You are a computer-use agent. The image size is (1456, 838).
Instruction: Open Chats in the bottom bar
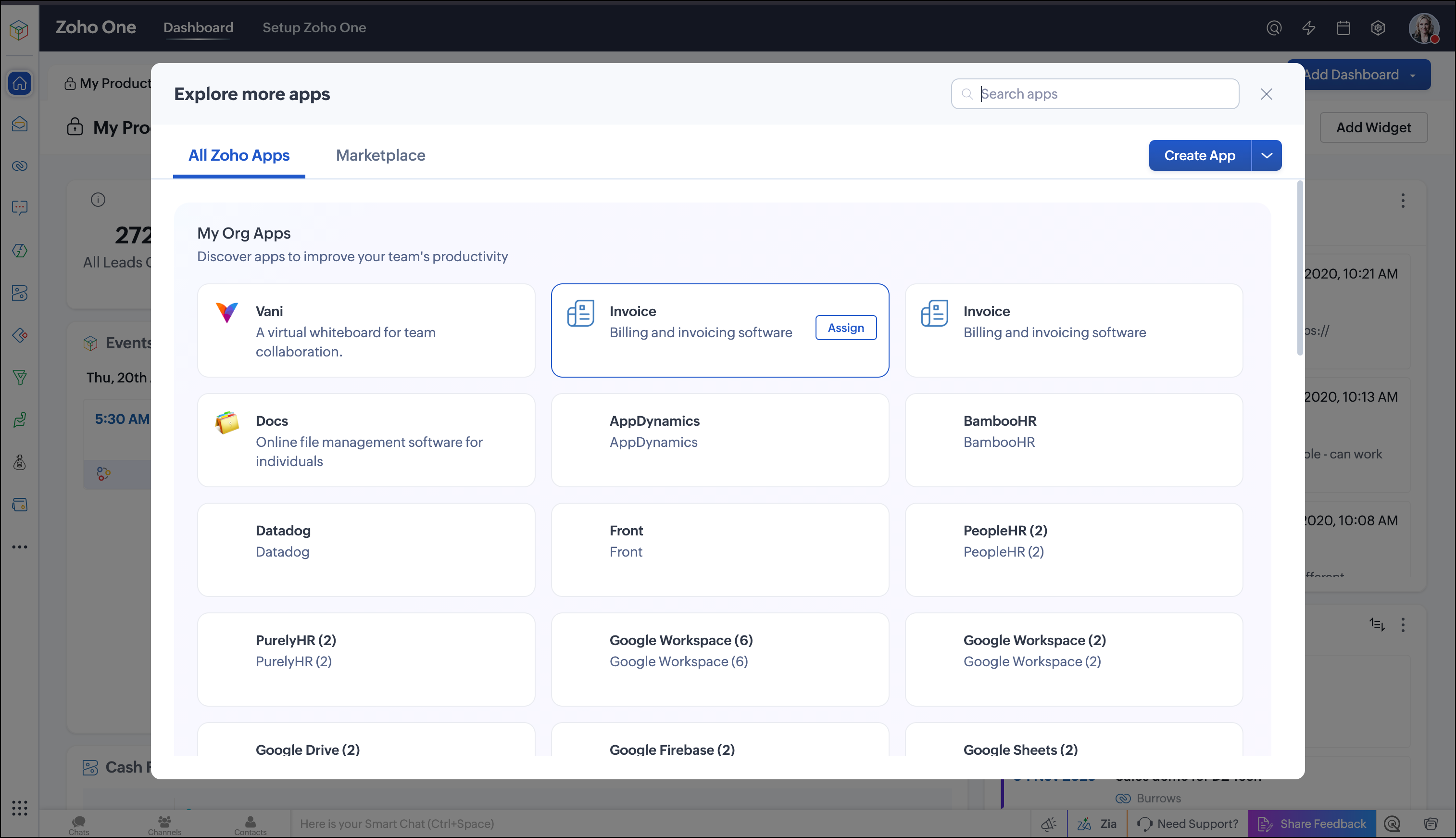[x=79, y=825]
